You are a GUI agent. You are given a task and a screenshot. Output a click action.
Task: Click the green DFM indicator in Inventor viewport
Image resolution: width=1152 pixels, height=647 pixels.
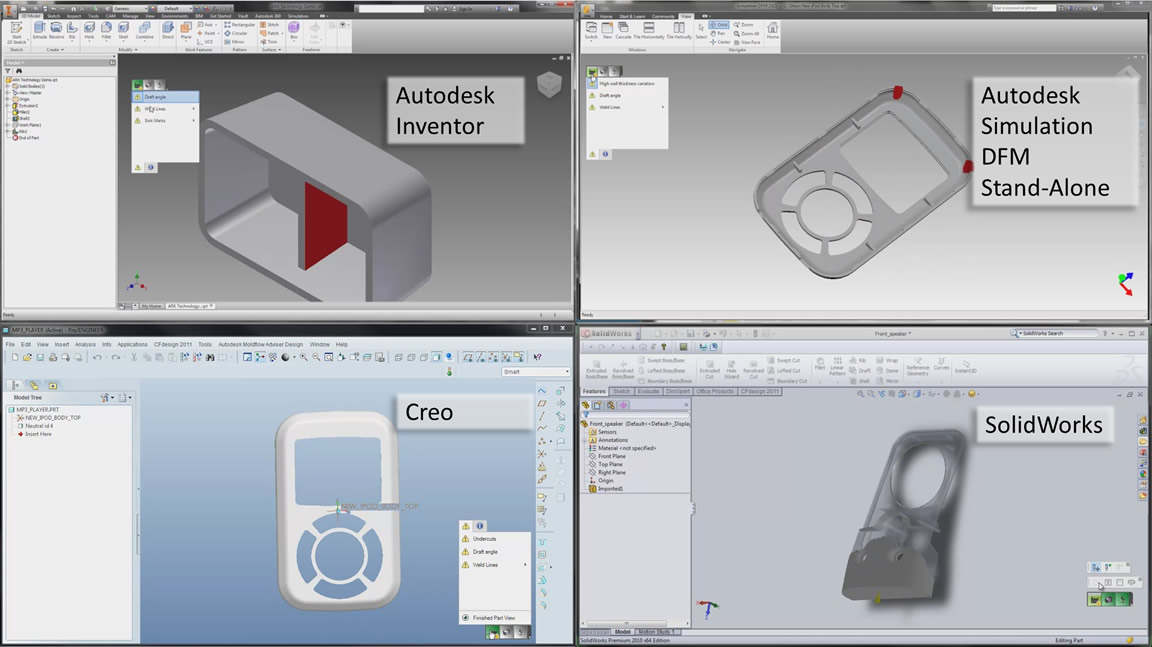pos(137,84)
